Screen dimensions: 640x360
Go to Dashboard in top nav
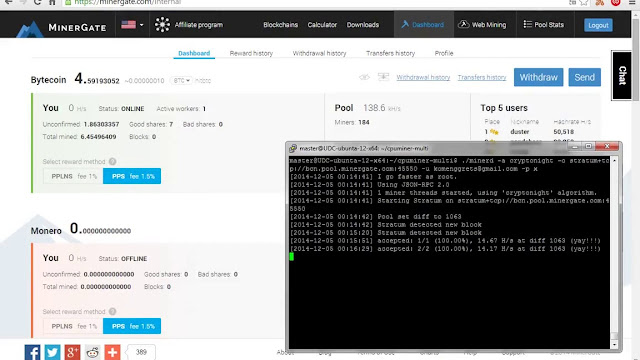click(x=424, y=24)
